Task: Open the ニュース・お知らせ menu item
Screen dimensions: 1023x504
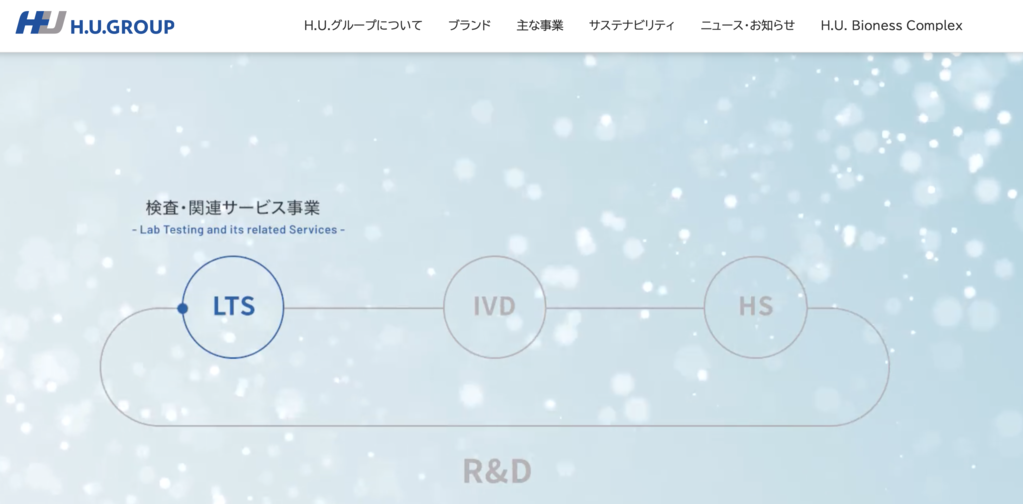Action: click(x=748, y=26)
